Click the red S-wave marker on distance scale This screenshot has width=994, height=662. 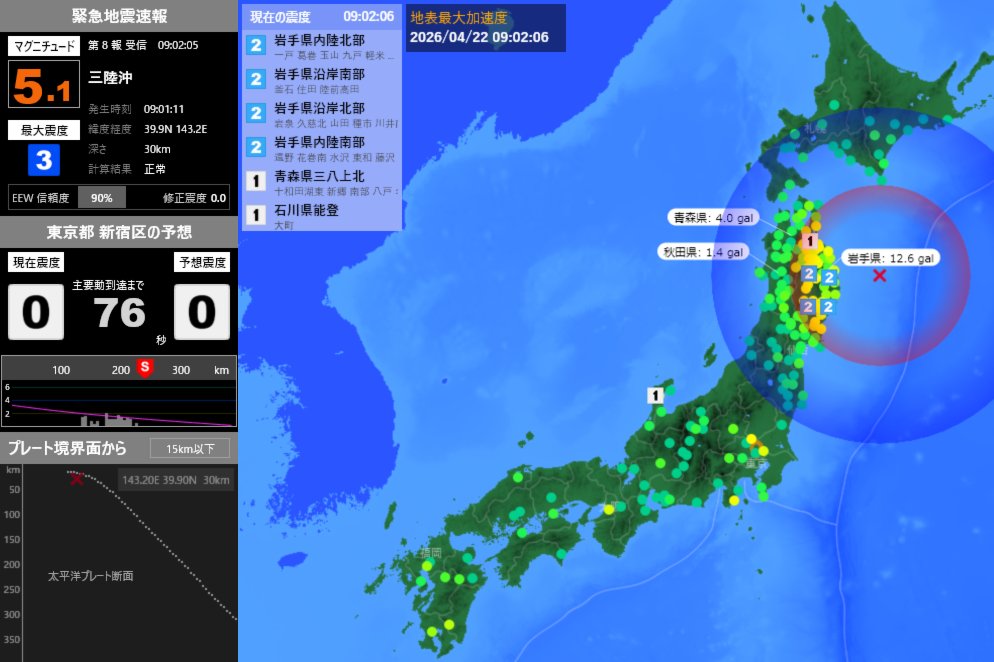(x=145, y=368)
